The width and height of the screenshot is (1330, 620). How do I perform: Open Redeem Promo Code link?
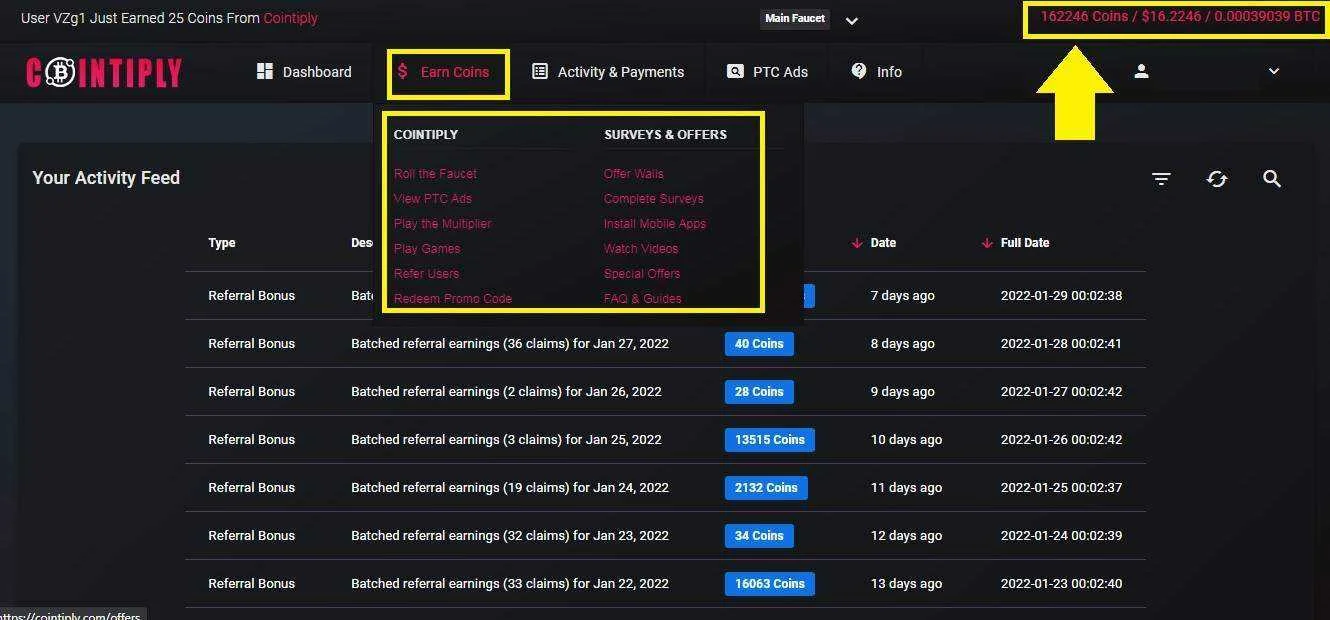453,299
